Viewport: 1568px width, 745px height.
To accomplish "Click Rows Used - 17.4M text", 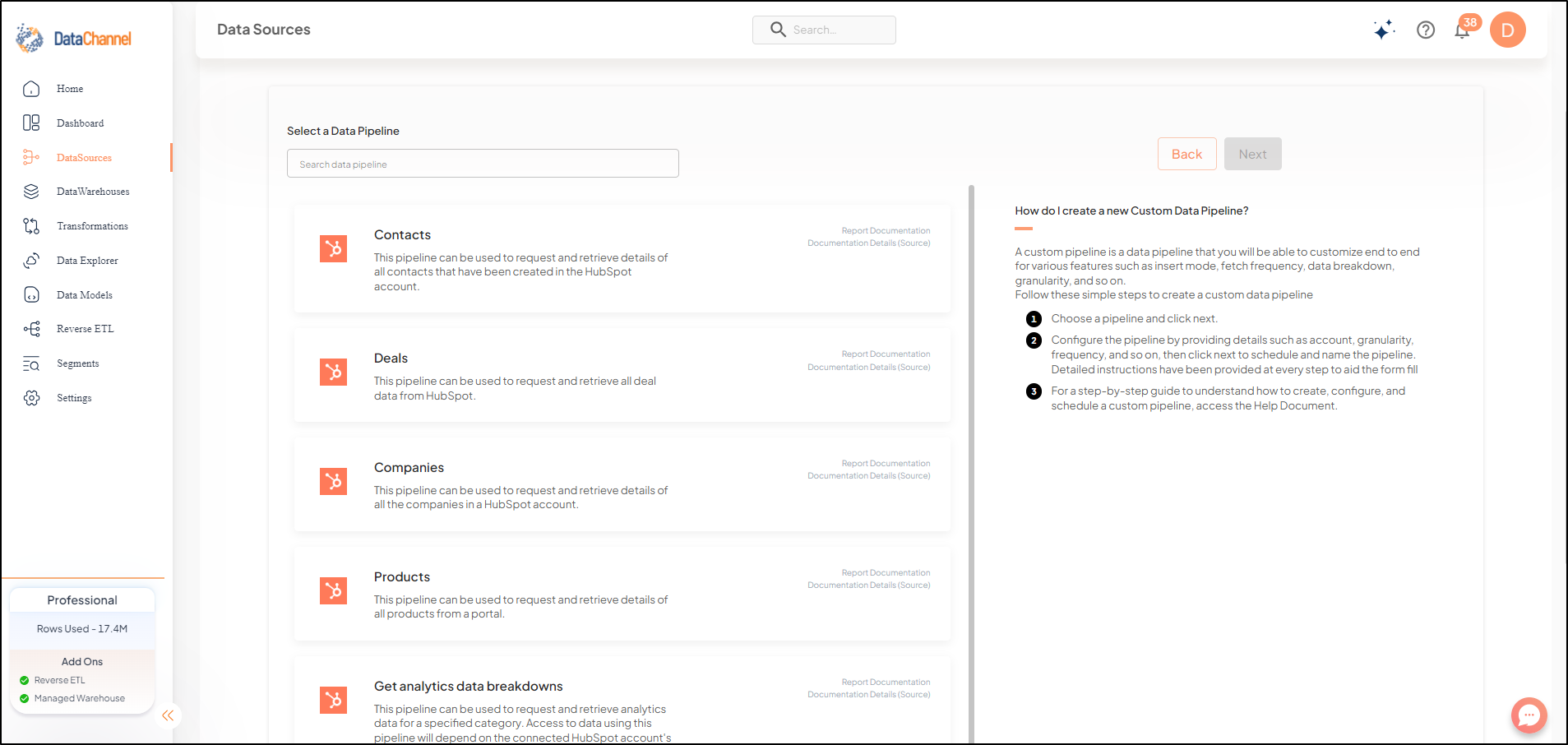I will [x=82, y=629].
